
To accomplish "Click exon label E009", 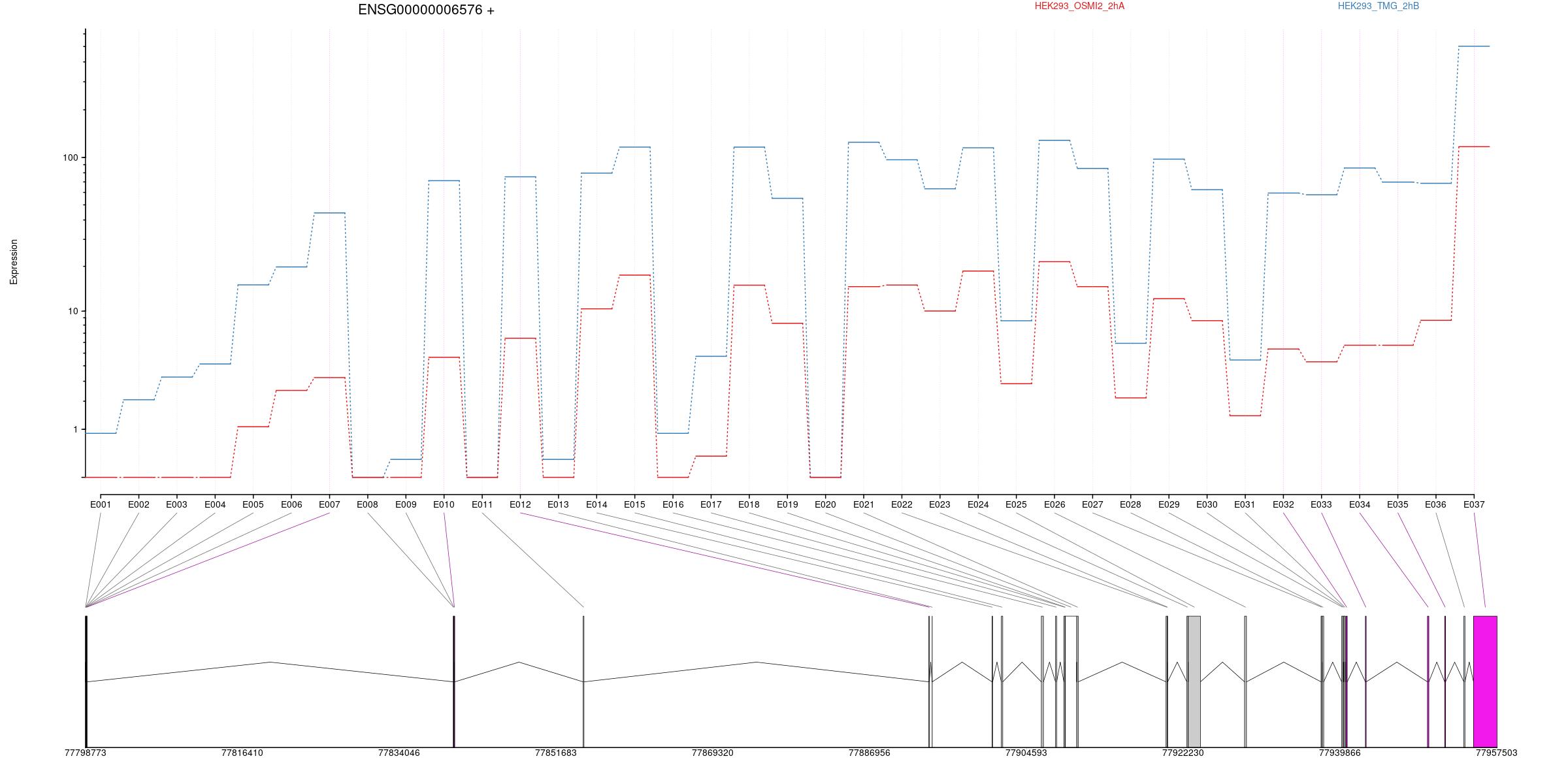I will pos(406,504).
